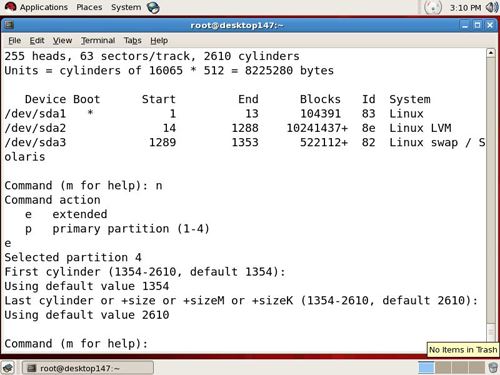Open the Places menu
Viewport: 500px width, 375px height.
coord(89,7)
